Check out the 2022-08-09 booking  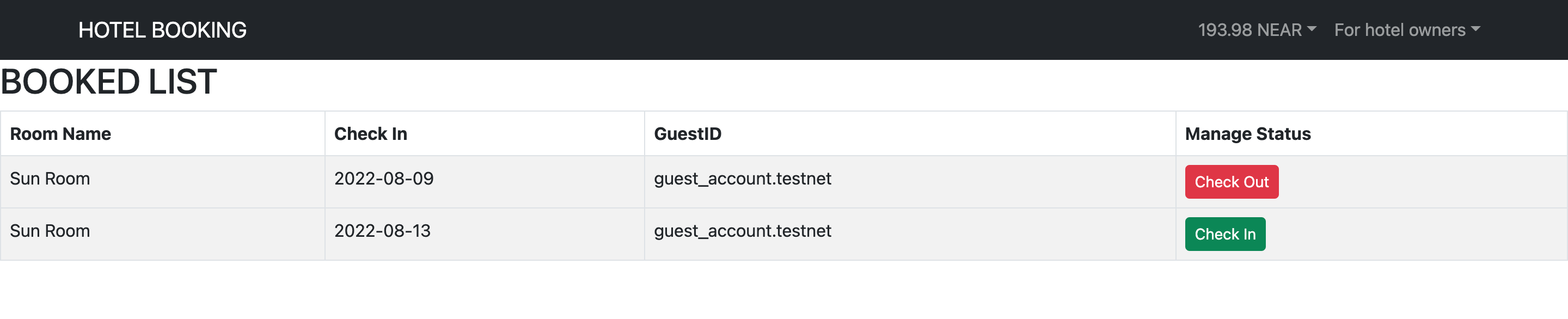point(1232,181)
